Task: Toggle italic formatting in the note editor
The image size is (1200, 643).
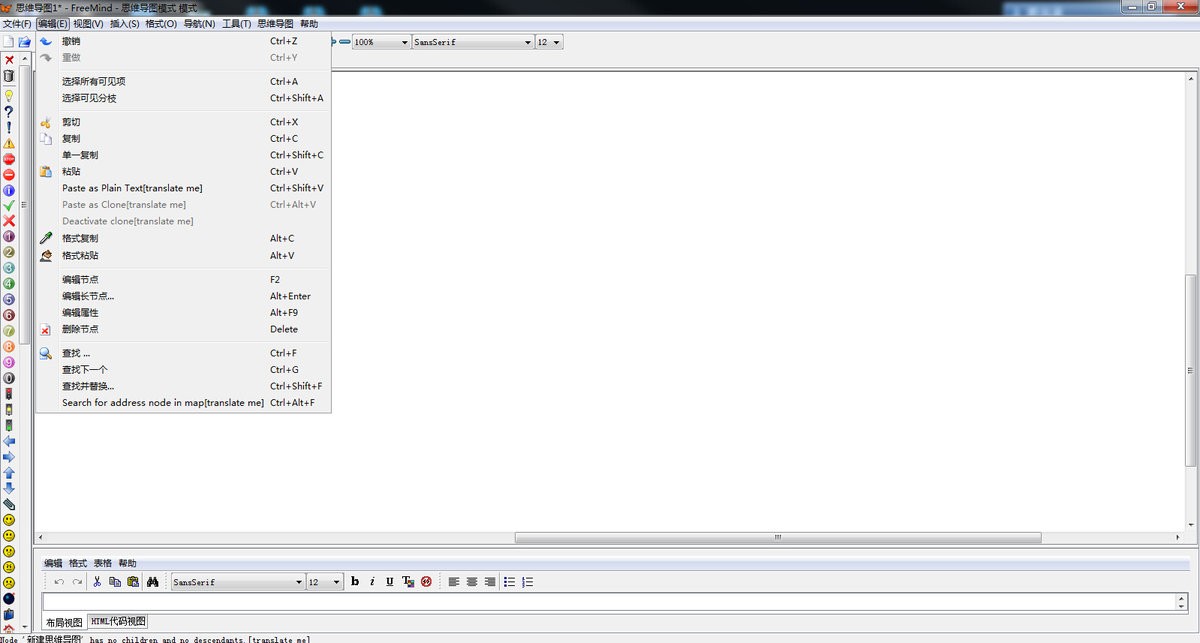Action: pos(372,581)
